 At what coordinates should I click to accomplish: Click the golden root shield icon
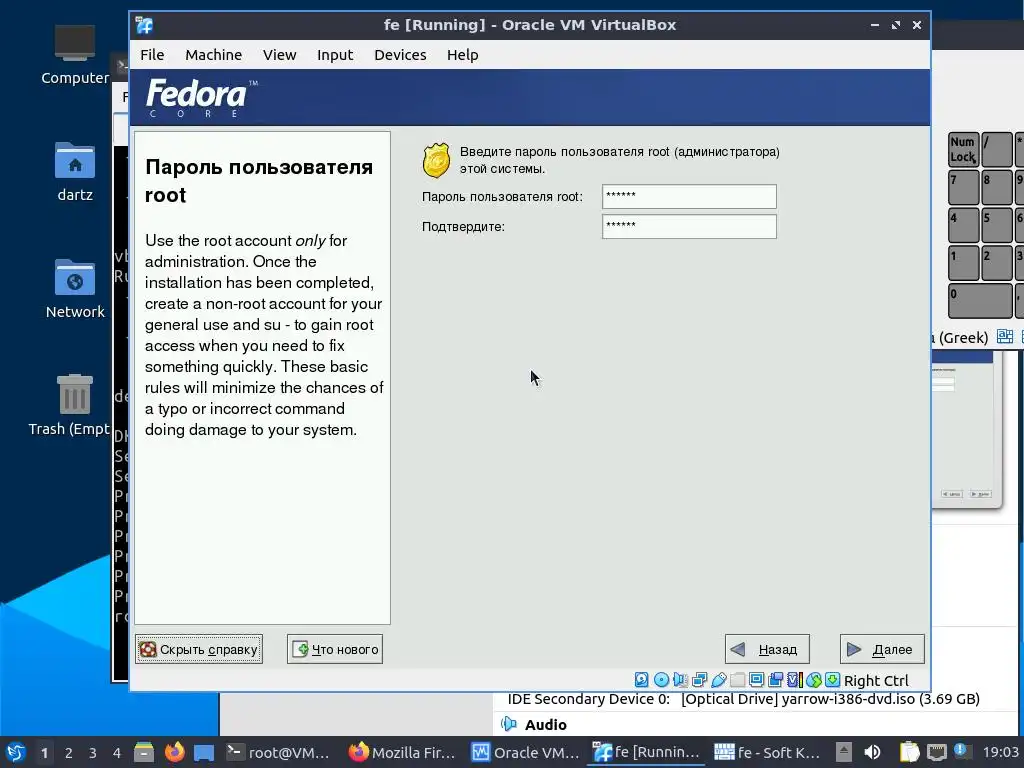coord(436,161)
